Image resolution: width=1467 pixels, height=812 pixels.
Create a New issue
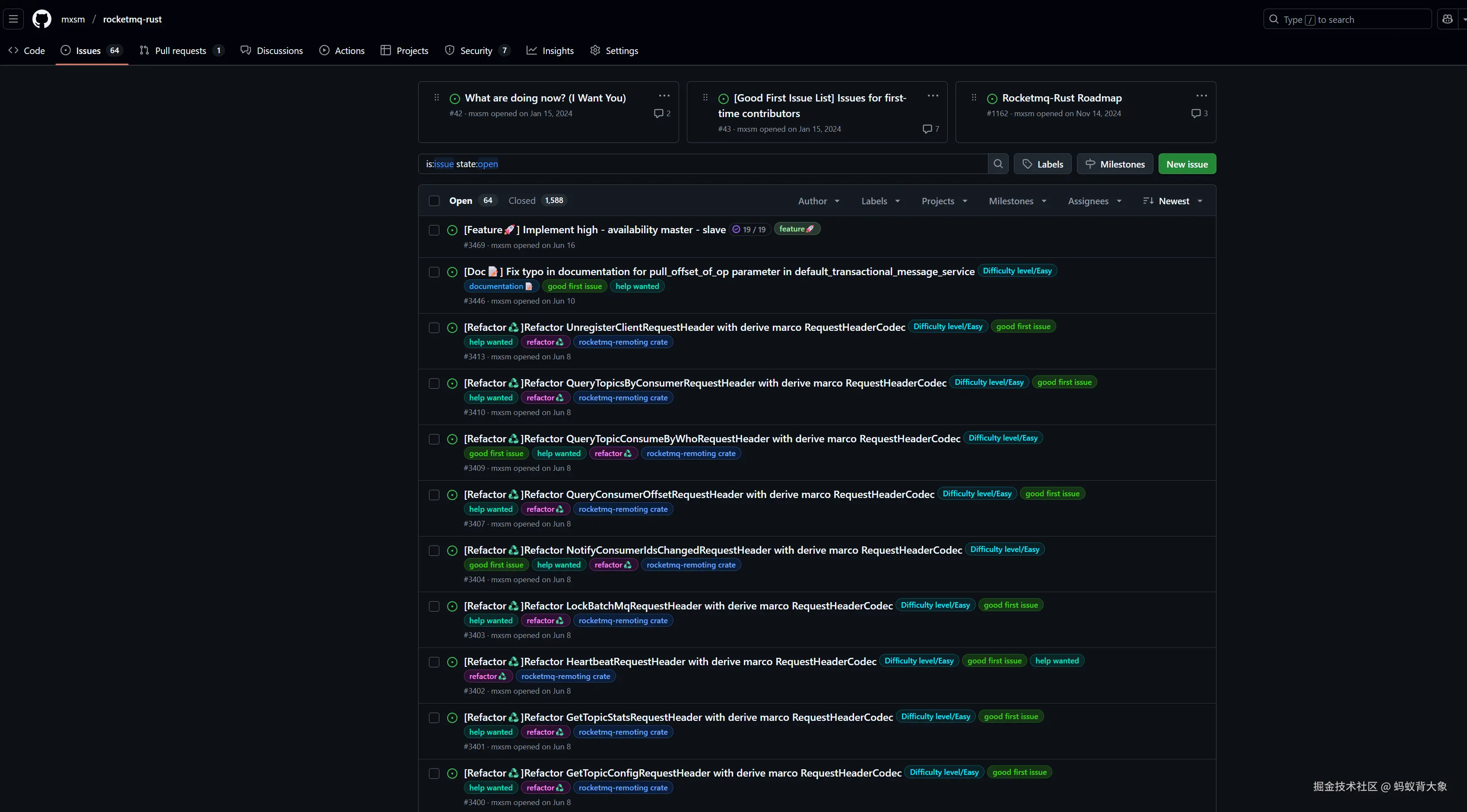point(1187,164)
